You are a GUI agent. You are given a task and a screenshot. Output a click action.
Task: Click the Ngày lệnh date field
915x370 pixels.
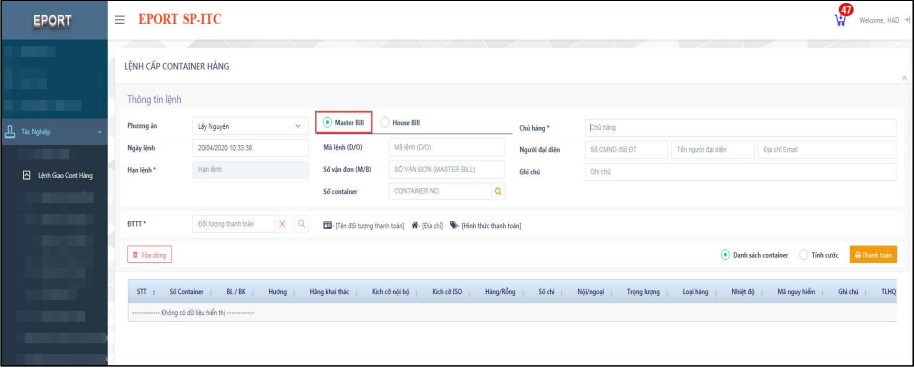(x=250, y=148)
